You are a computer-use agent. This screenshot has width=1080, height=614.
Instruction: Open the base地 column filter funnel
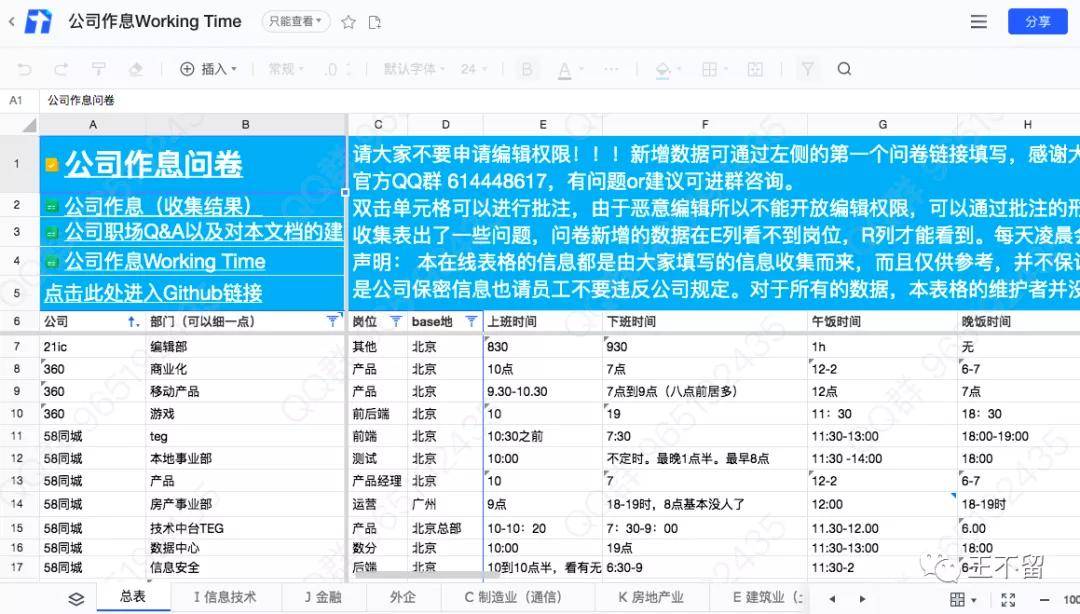471,321
